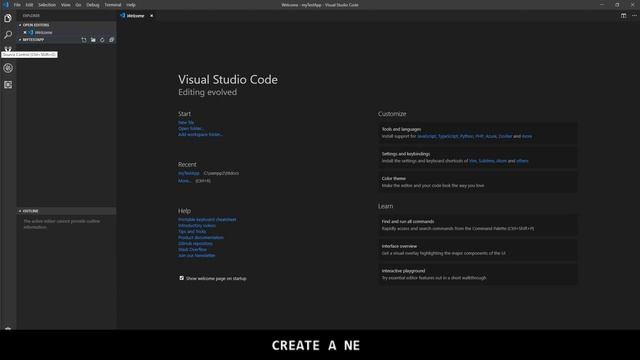Screen dimensions: 640x360
Task: Collapse the OPEN EDITORS section
Action: [36, 25]
